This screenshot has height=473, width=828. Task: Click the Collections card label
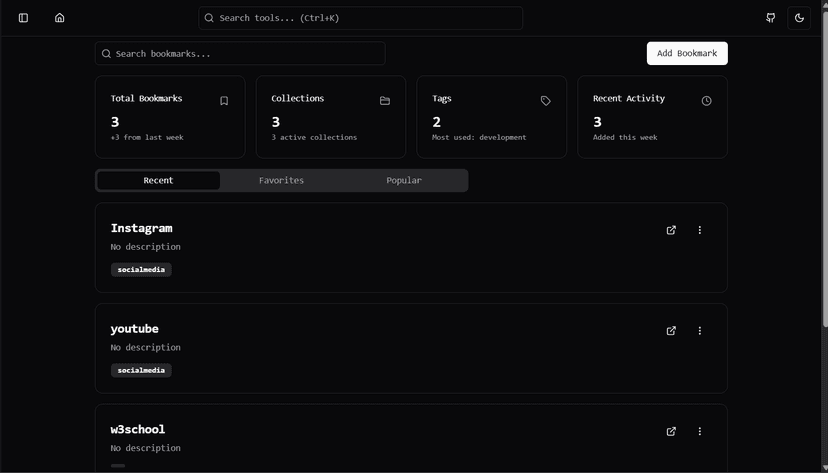298,99
